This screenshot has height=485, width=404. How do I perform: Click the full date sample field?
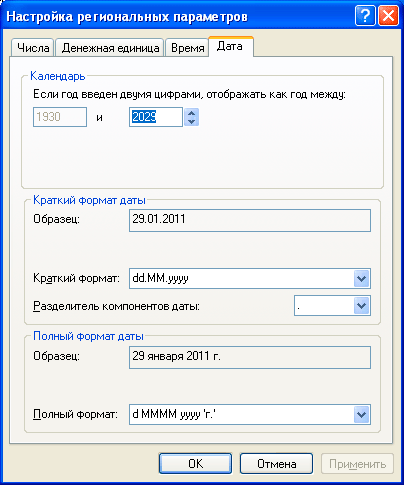tap(250, 357)
